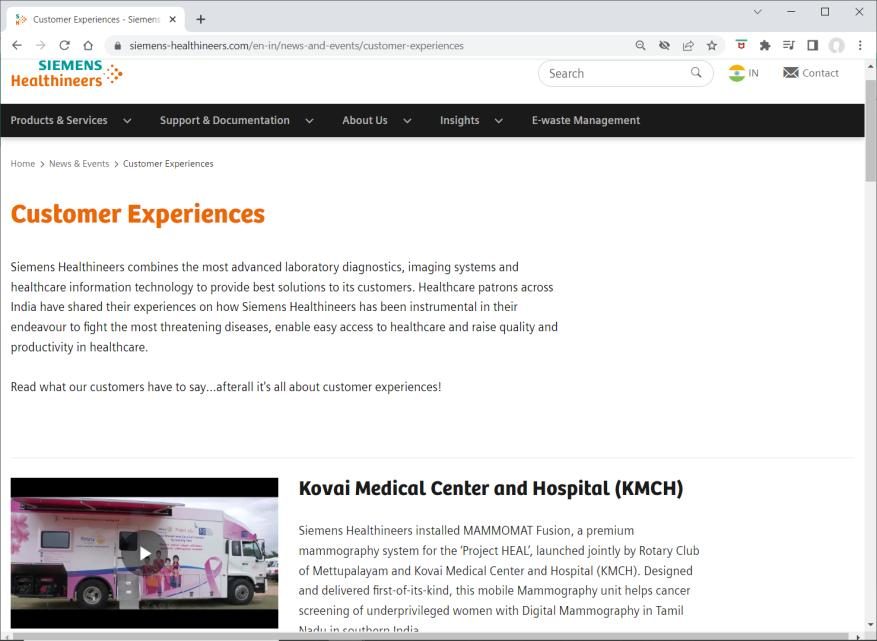Go to Home breadcrumb
Image resolution: width=877 pixels, height=641 pixels.
(x=23, y=164)
